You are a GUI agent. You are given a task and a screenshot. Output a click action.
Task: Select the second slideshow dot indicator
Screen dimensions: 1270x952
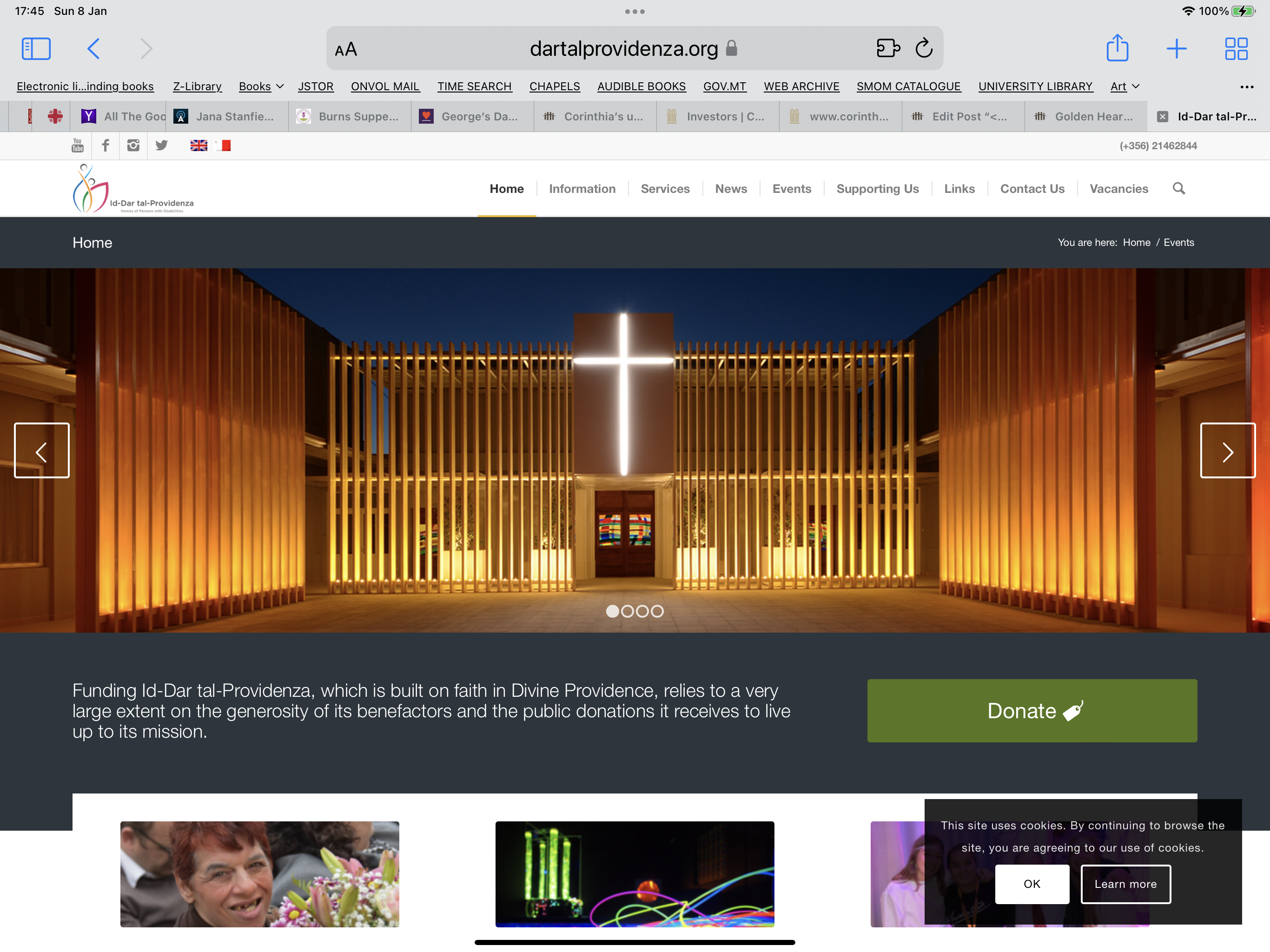click(x=627, y=612)
